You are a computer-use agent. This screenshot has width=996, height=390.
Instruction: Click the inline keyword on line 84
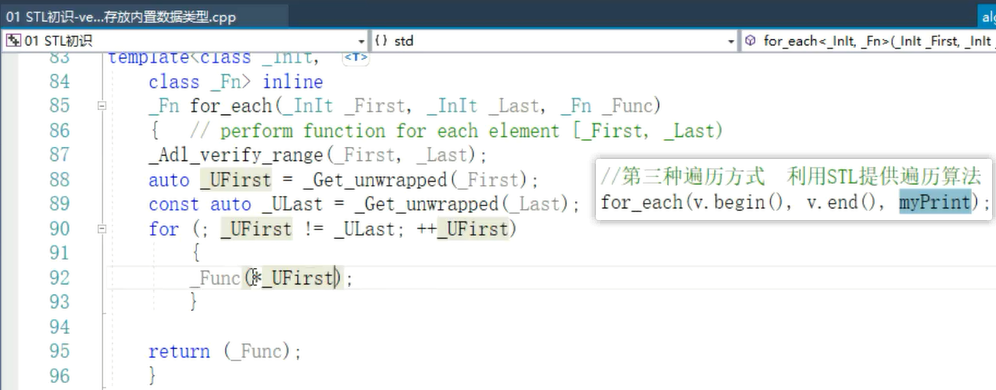293,82
